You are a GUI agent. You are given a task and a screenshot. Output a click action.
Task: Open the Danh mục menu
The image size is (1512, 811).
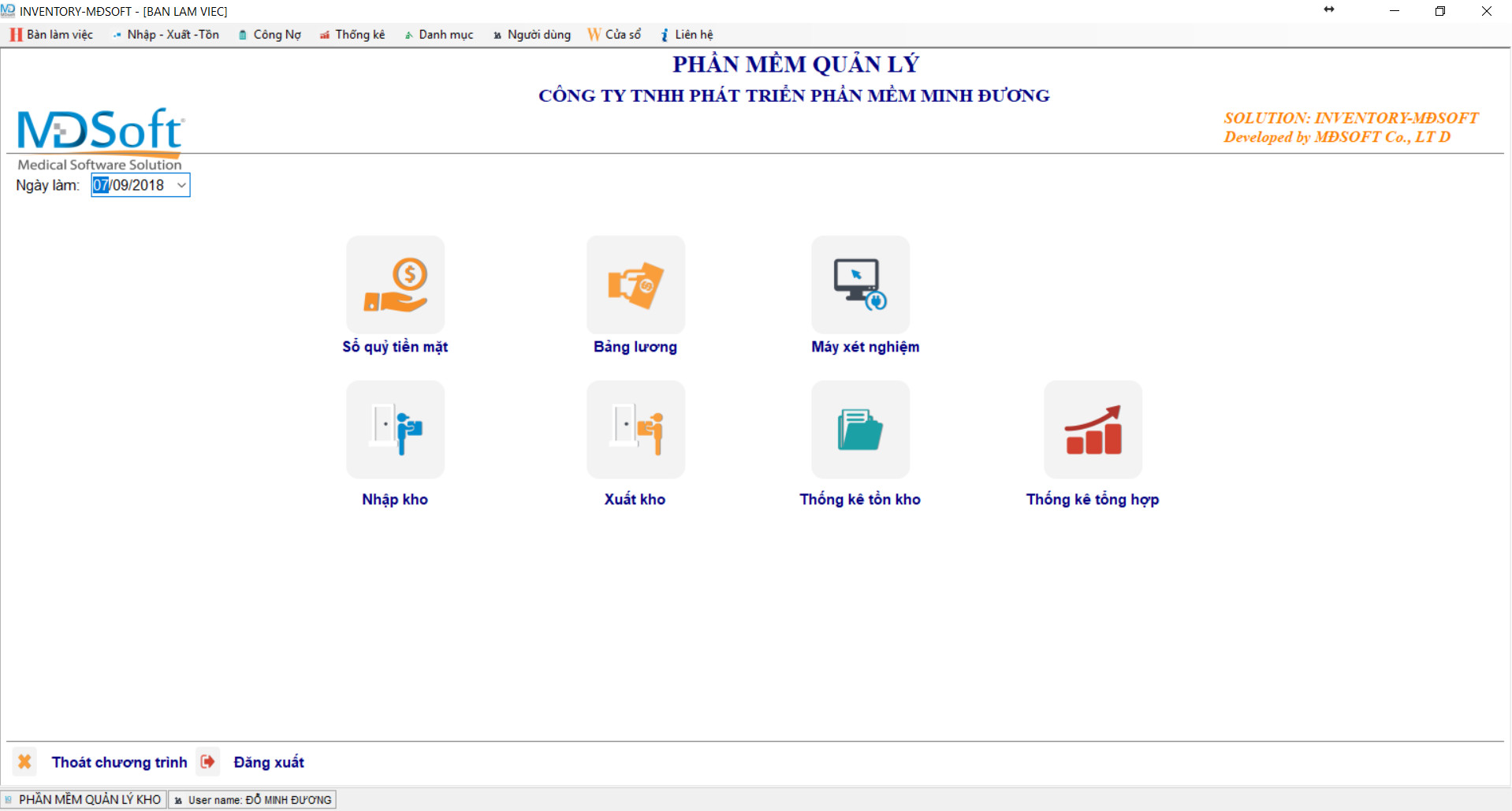(x=438, y=35)
